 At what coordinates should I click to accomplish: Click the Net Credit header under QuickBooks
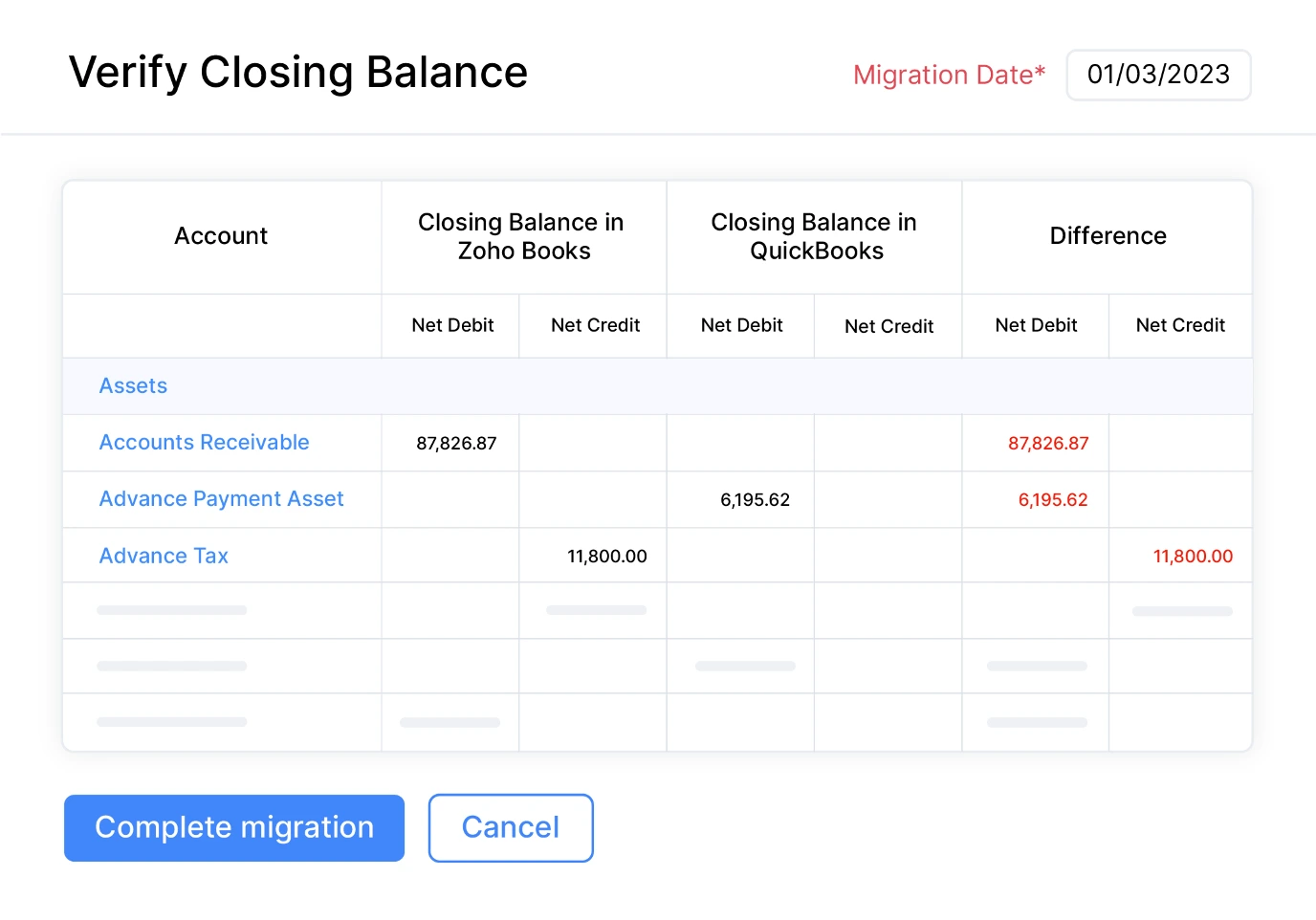coord(888,326)
